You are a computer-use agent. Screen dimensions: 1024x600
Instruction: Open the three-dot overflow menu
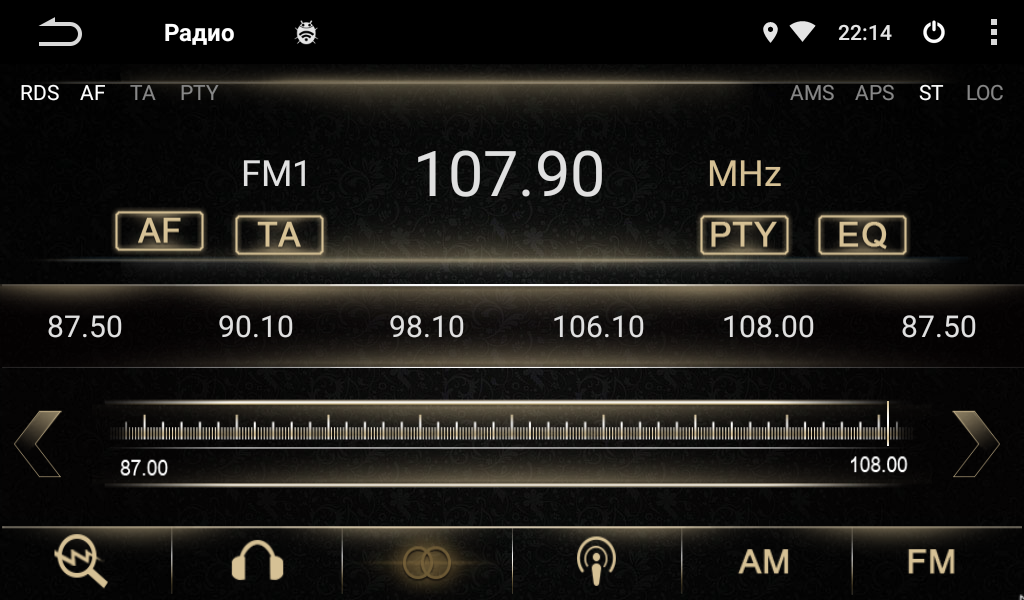[x=993, y=33]
